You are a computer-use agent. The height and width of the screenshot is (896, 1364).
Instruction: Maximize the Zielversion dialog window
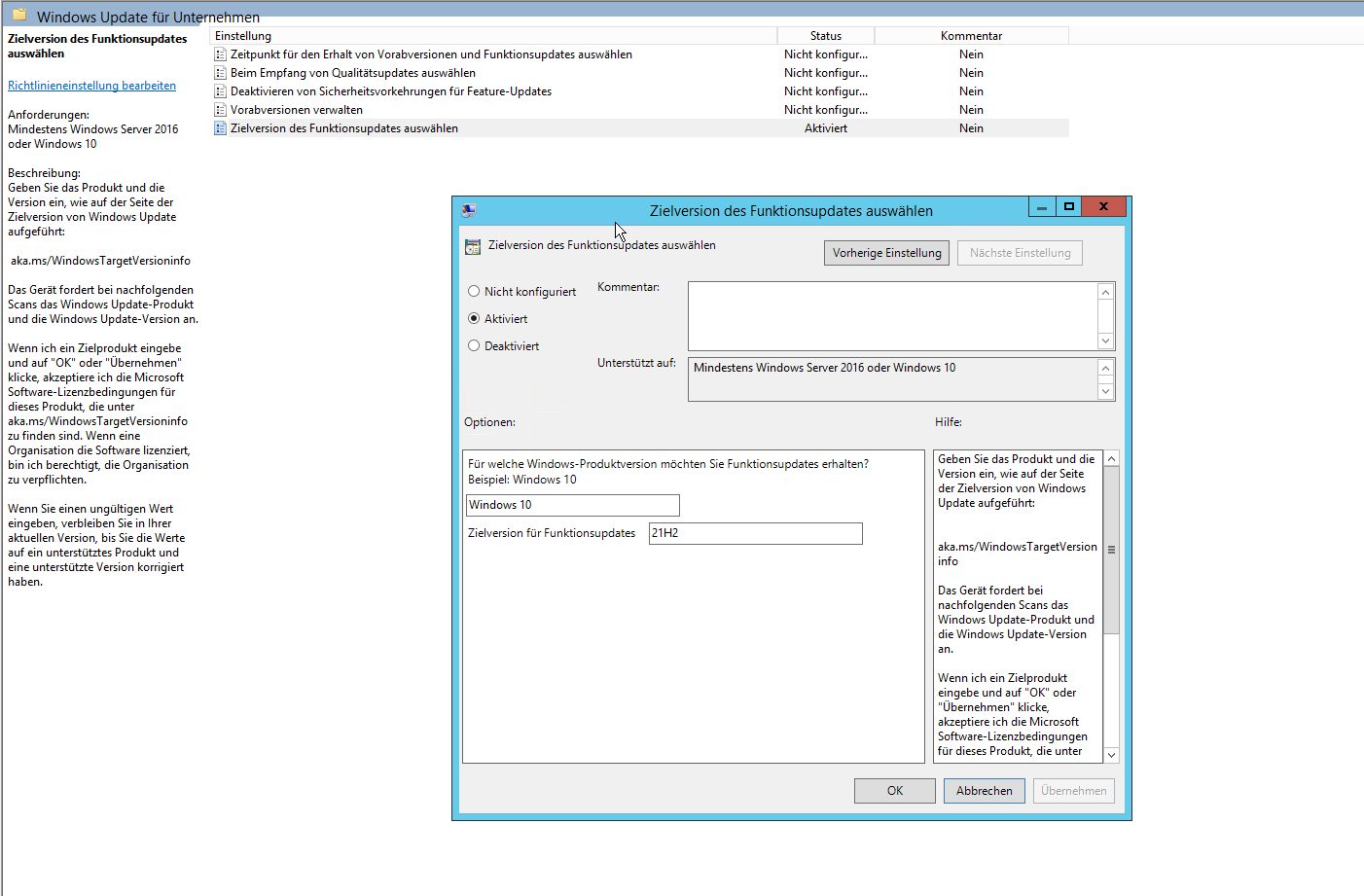point(1068,207)
